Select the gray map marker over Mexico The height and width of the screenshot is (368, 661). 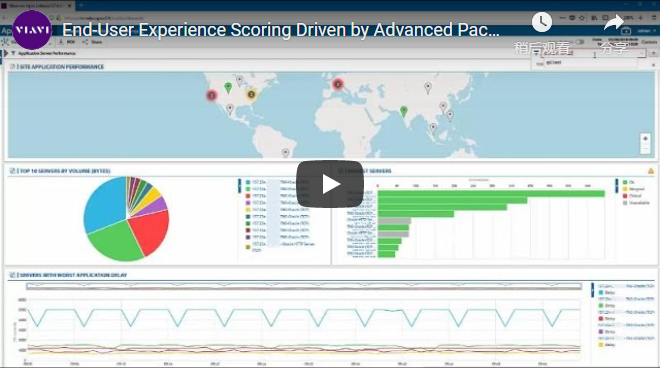[x=230, y=110]
